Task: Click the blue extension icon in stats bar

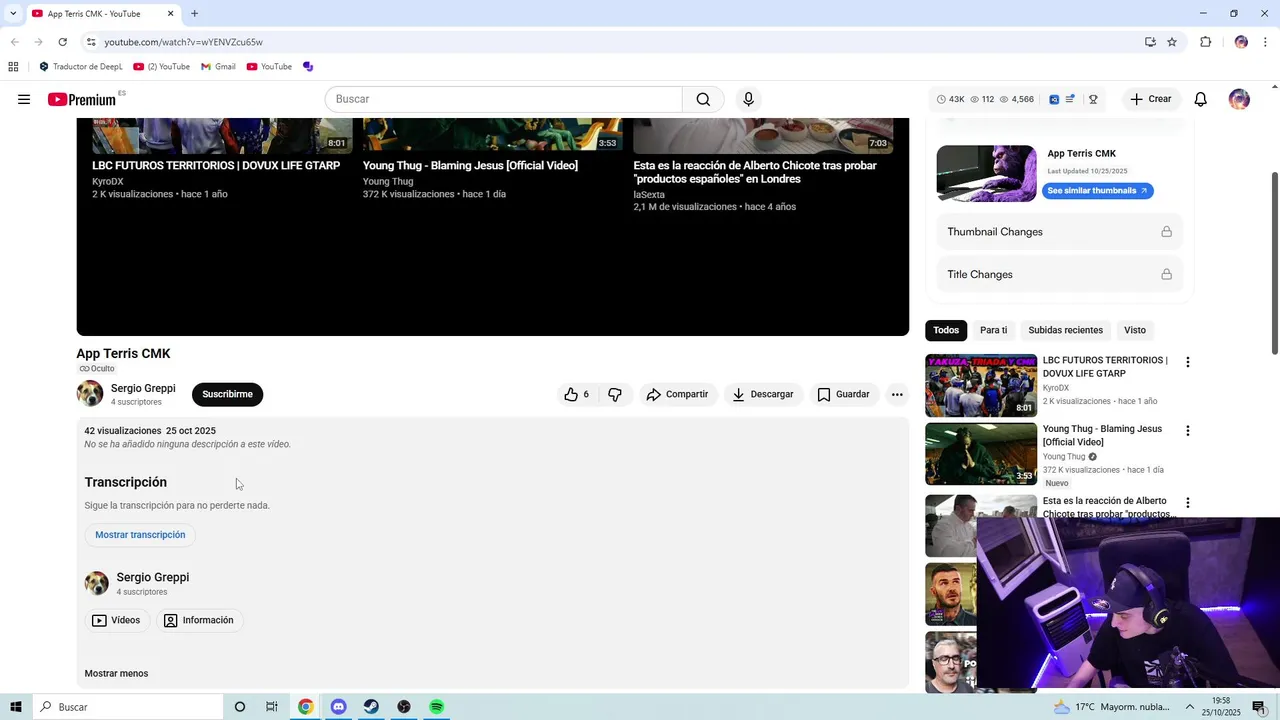Action: click(1054, 99)
